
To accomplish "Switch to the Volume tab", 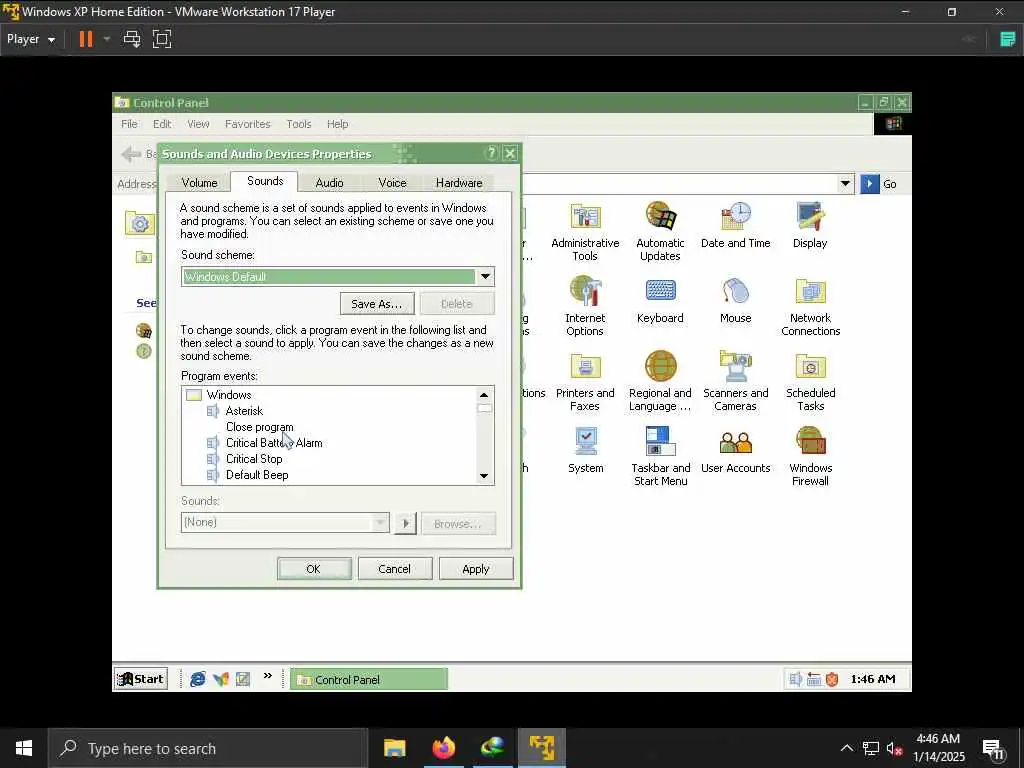I will 199,183.
